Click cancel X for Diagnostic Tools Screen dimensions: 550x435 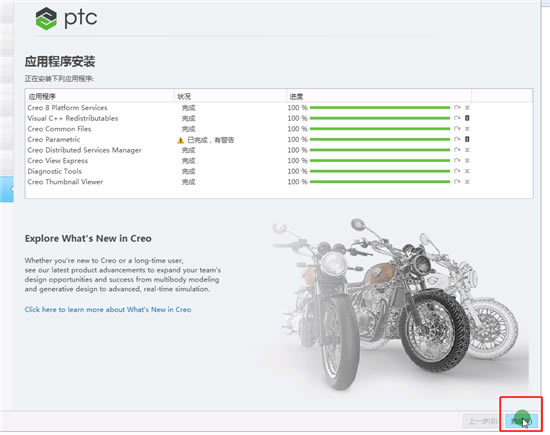pos(467,171)
